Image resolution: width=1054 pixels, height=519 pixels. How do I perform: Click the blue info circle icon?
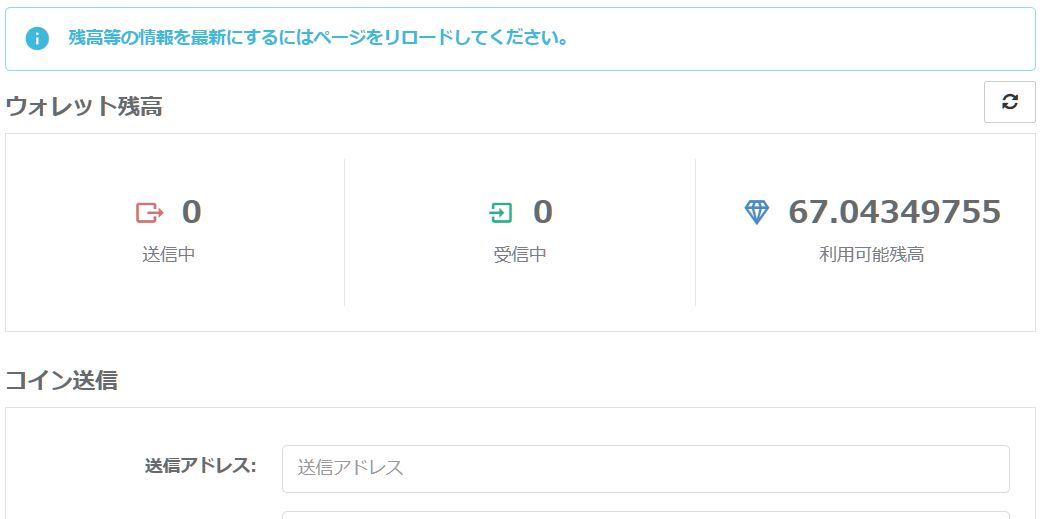[x=37, y=38]
